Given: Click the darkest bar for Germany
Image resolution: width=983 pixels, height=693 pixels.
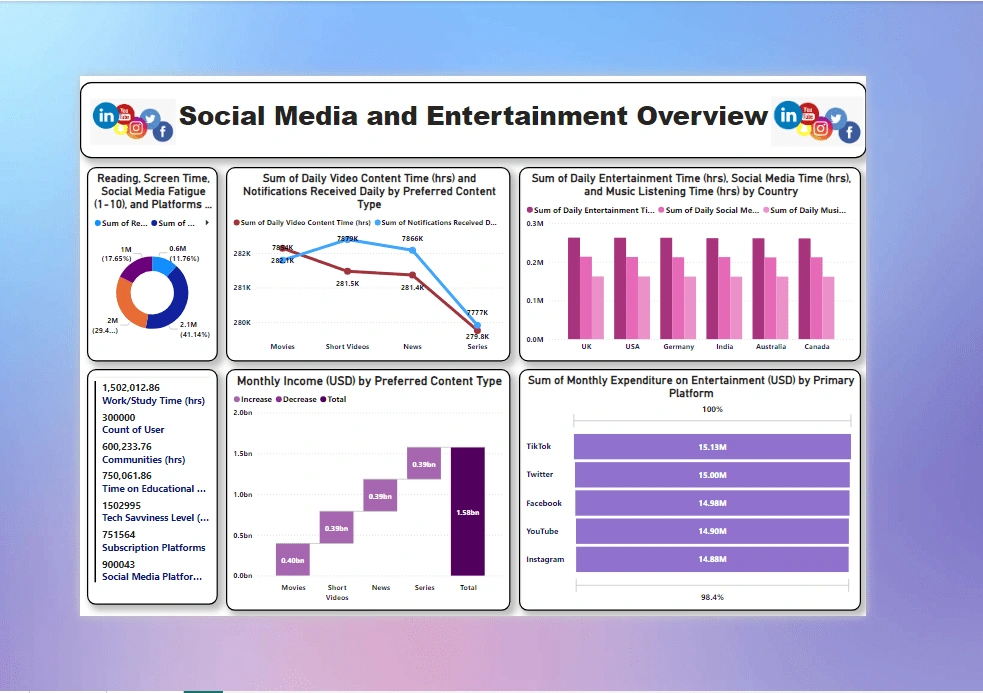Looking at the screenshot, I should click(666, 288).
